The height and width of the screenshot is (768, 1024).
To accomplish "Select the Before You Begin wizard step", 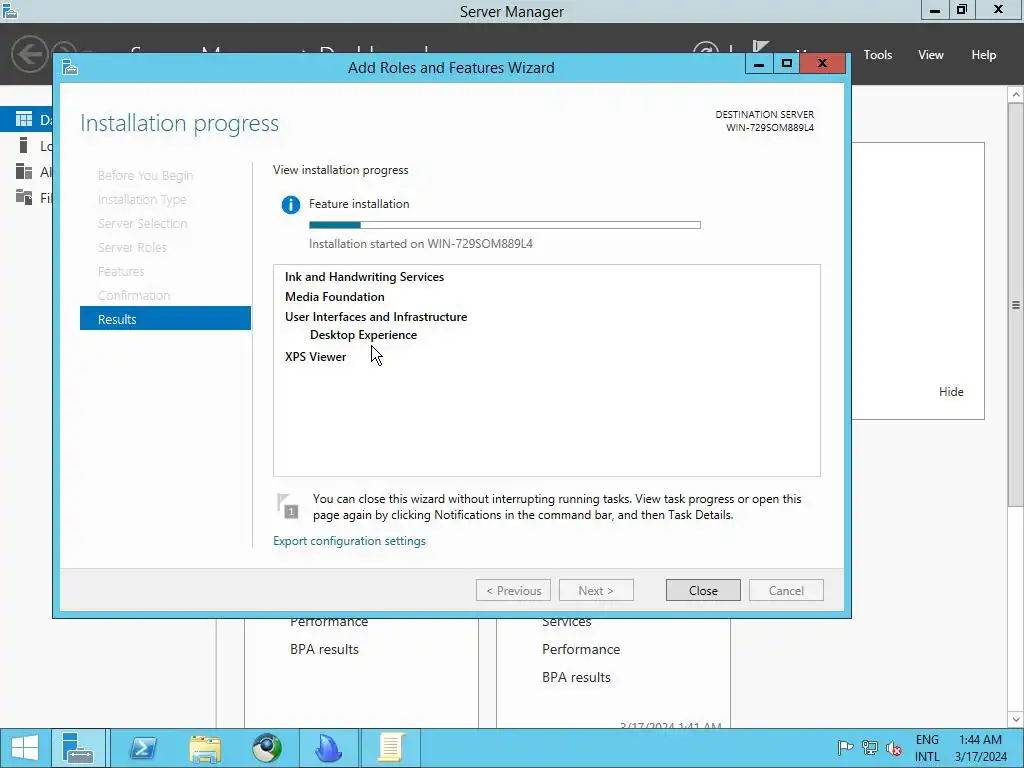I will pyautogui.click(x=145, y=176).
